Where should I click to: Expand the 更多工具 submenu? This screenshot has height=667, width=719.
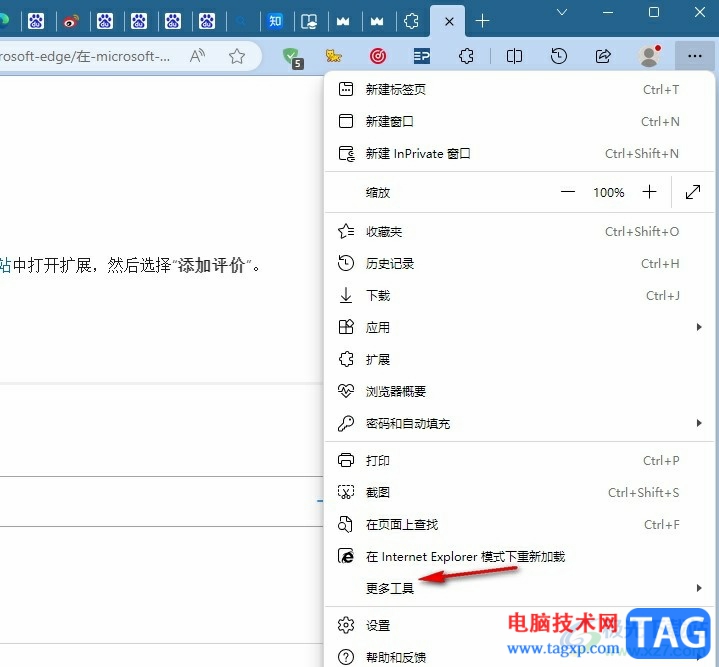tap(519, 588)
